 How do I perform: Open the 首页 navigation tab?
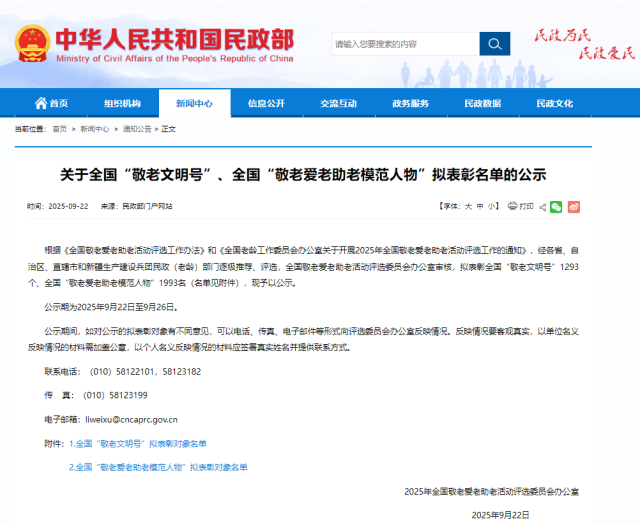(x=51, y=103)
